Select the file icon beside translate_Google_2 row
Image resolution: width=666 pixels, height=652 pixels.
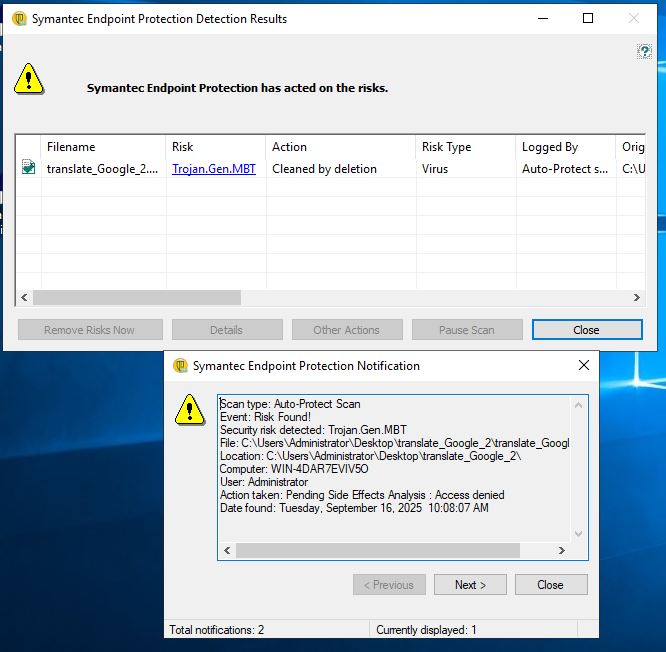point(28,167)
